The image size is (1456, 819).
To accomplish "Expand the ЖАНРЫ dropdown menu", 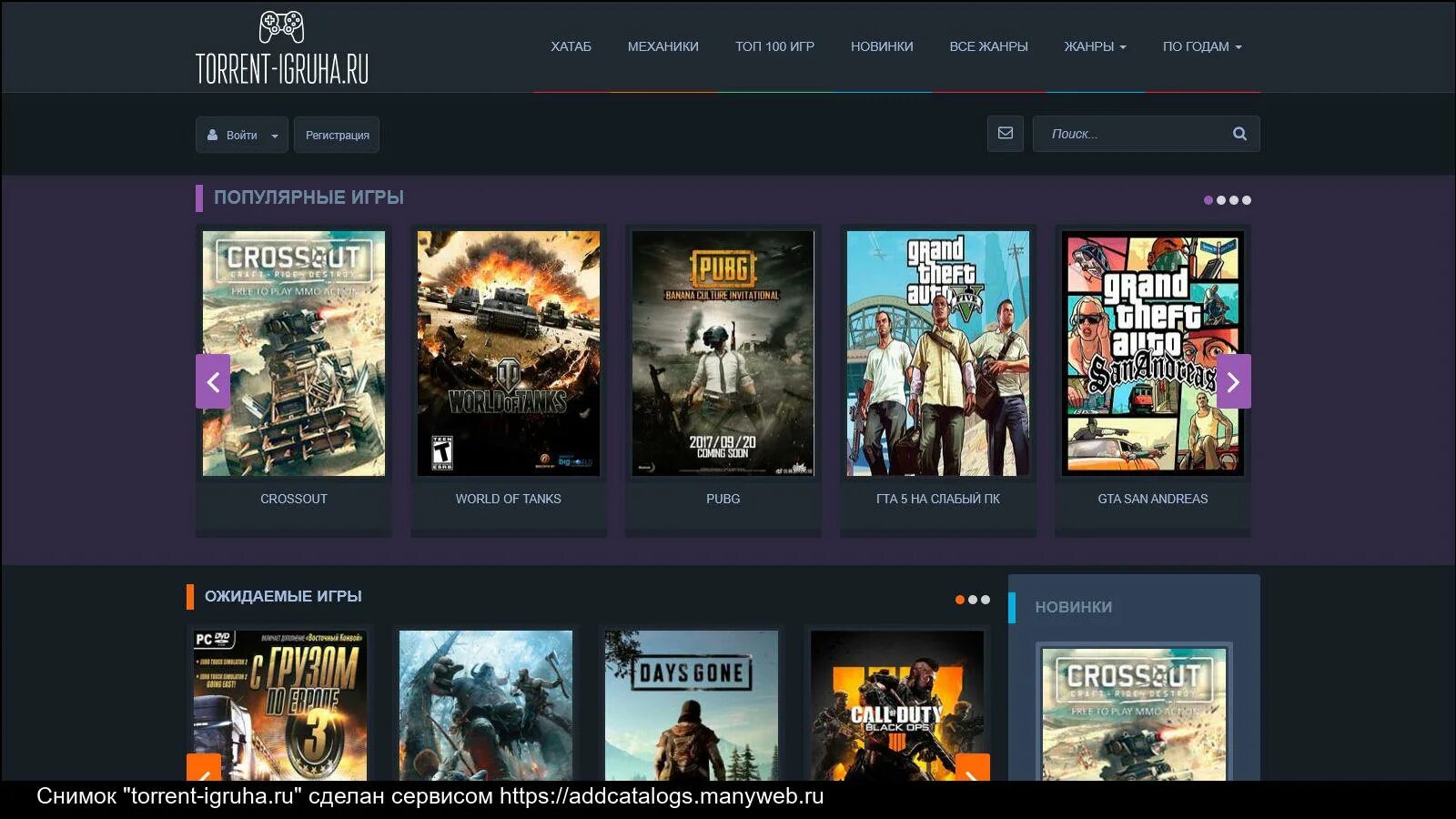I will pyautogui.click(x=1095, y=46).
